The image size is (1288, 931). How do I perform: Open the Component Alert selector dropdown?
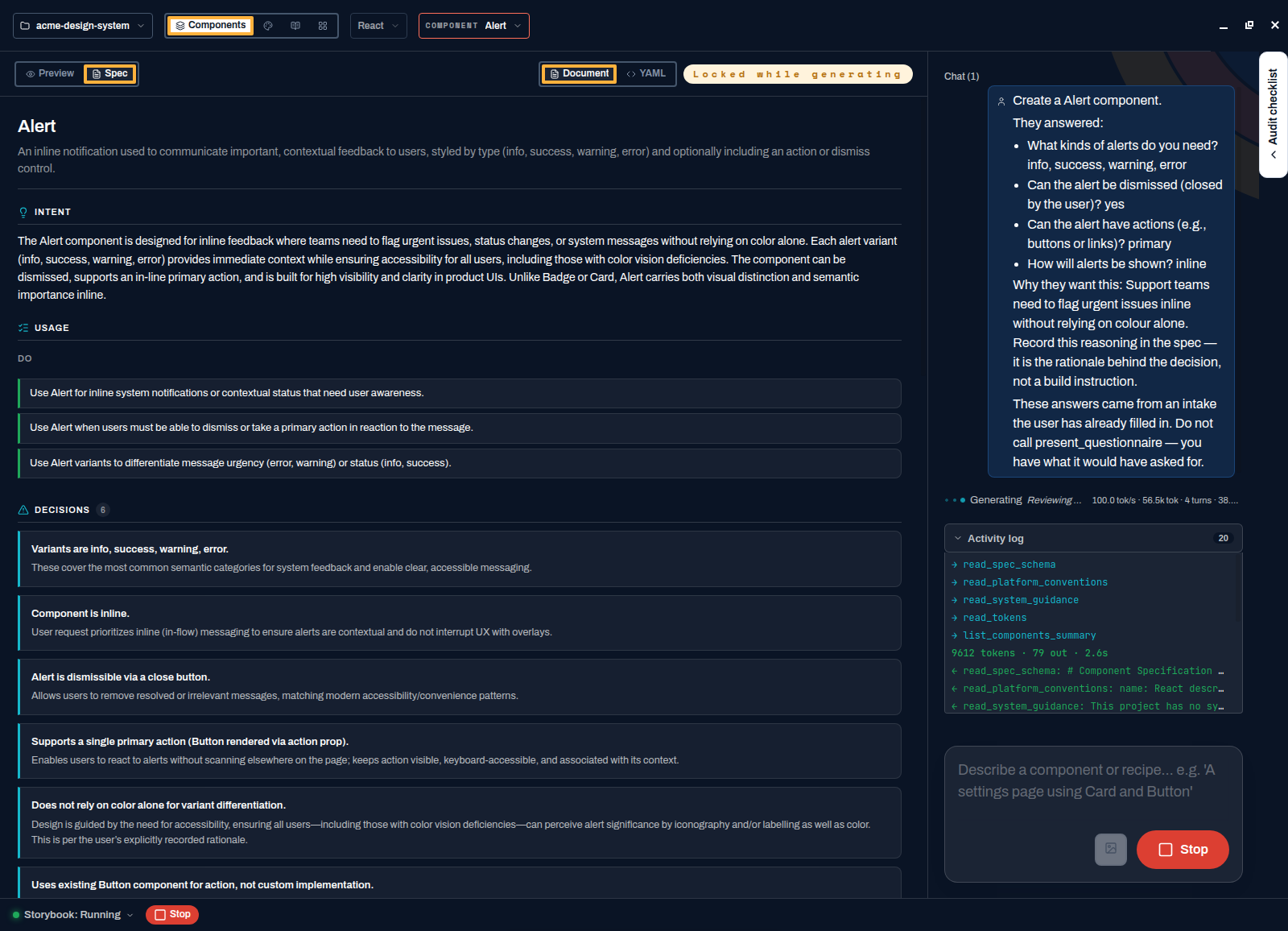[x=474, y=26]
